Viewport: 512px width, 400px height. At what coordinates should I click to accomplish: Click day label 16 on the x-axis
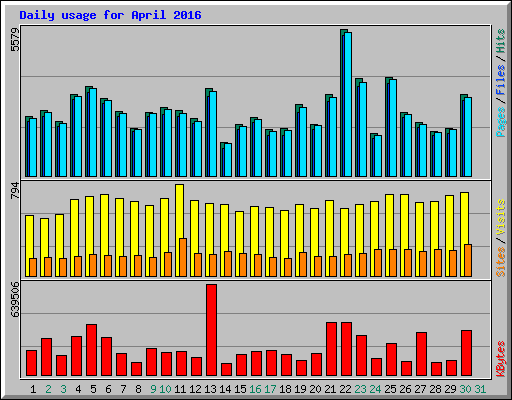click(255, 389)
